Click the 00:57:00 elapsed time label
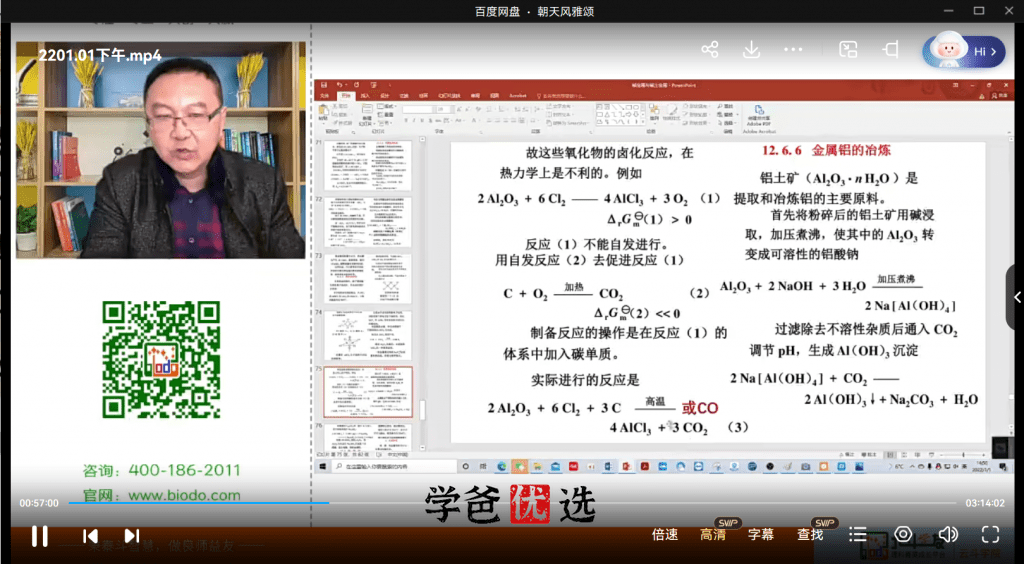This screenshot has height=564, width=1024. coord(39,503)
